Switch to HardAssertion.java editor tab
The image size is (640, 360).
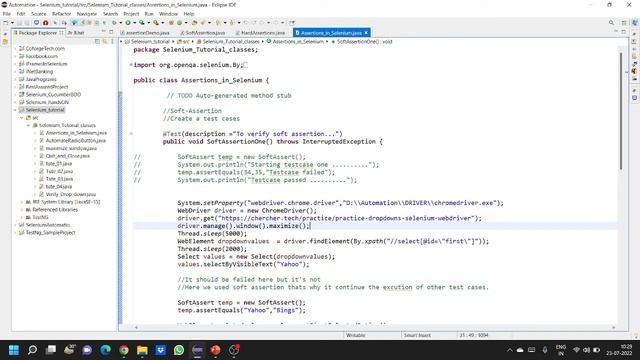(x=262, y=33)
